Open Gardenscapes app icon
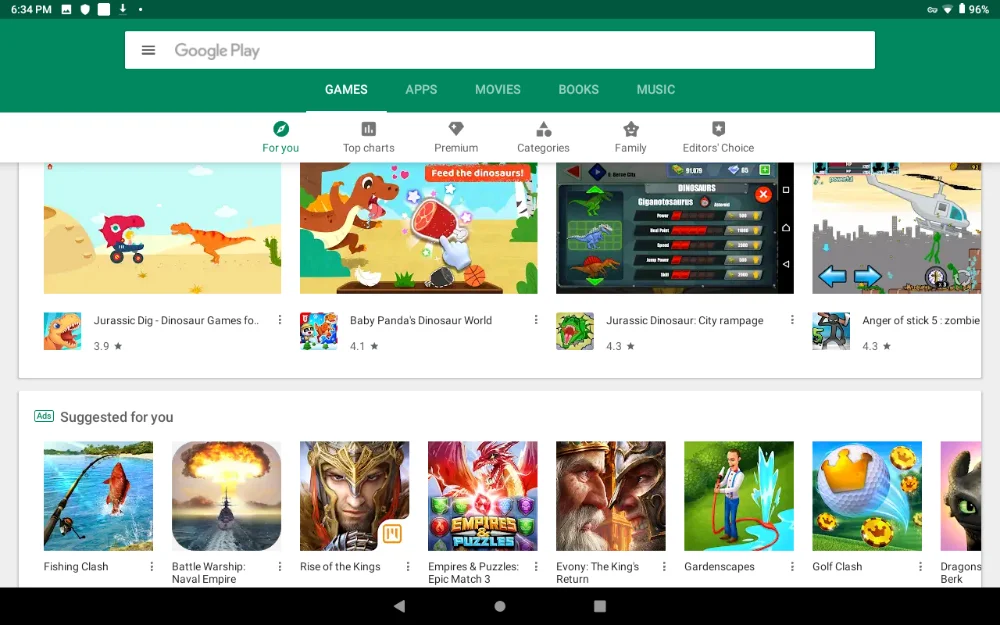 [739, 496]
